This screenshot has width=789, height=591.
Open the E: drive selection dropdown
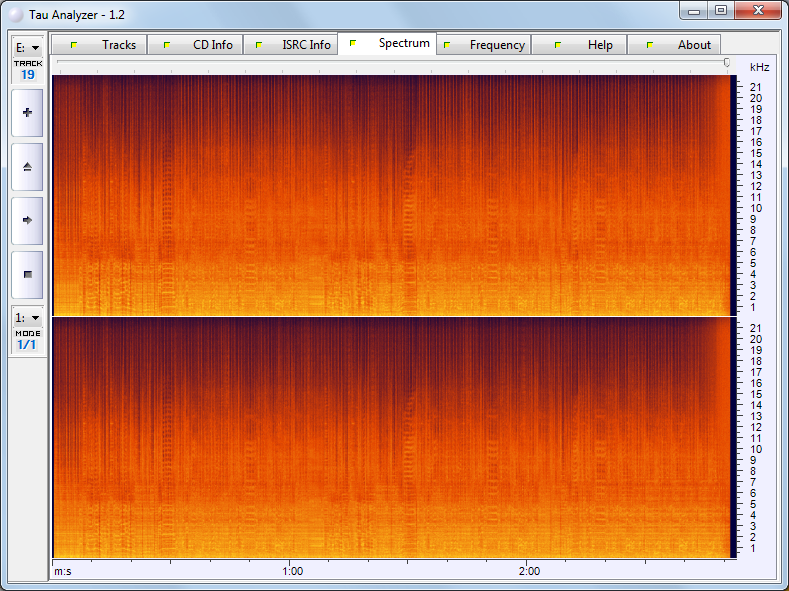click(x=27, y=47)
